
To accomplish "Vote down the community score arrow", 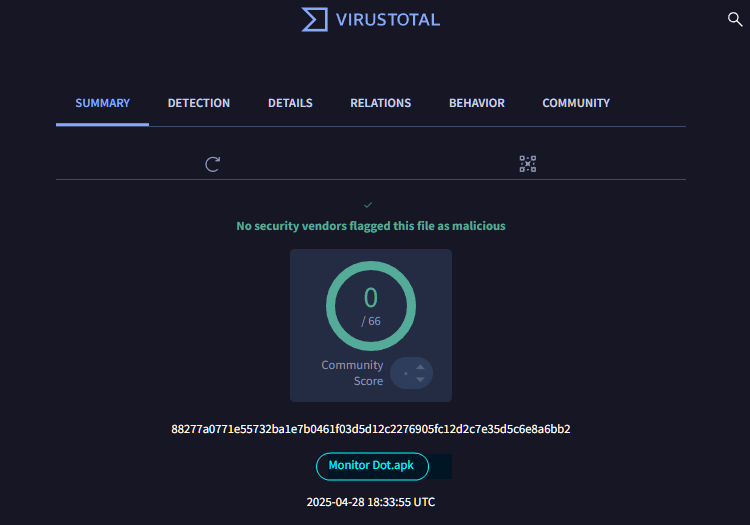I will [x=420, y=379].
